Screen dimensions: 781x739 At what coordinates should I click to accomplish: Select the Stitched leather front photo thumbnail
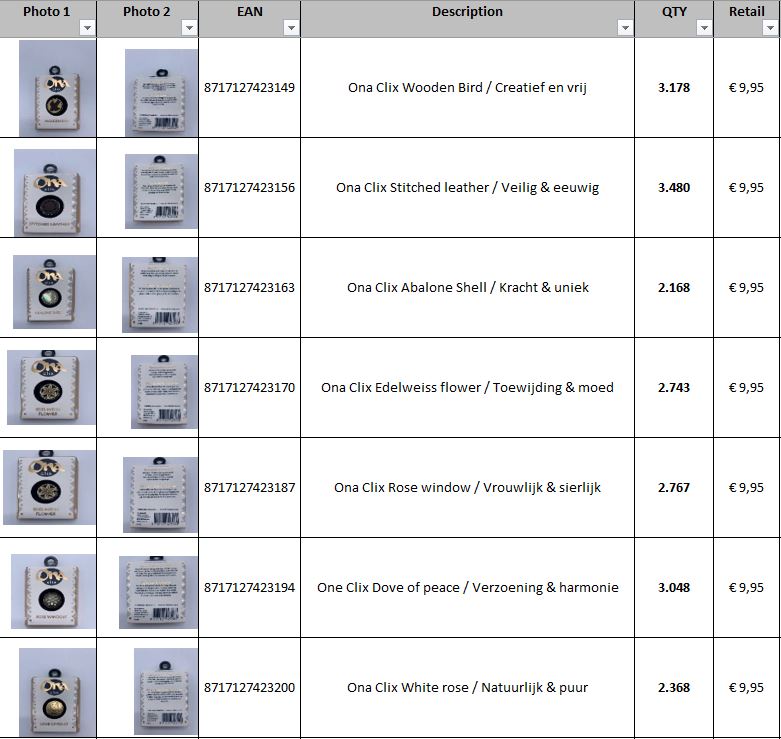(x=55, y=193)
